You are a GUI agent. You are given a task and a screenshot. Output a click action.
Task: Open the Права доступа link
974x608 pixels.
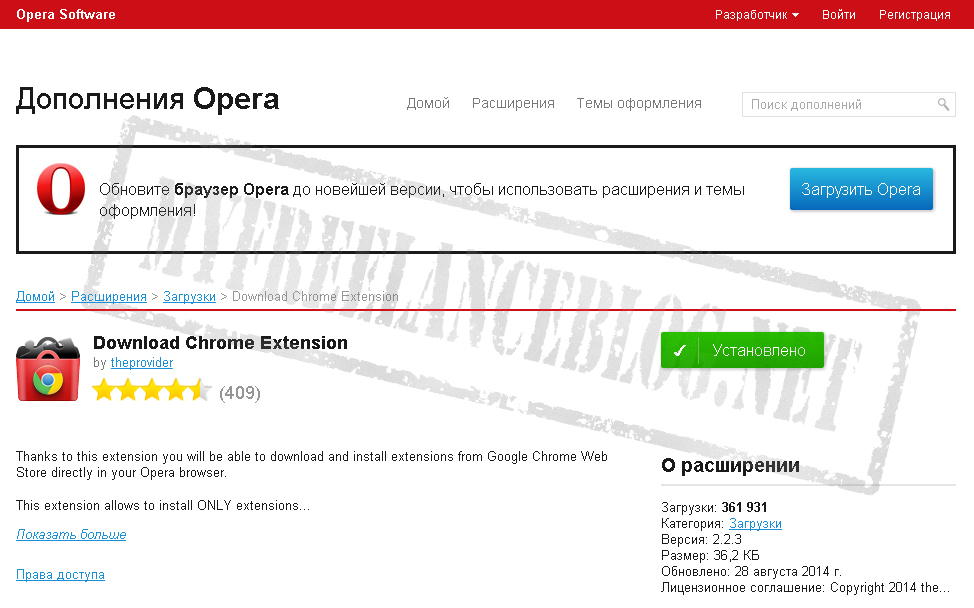(x=60, y=574)
